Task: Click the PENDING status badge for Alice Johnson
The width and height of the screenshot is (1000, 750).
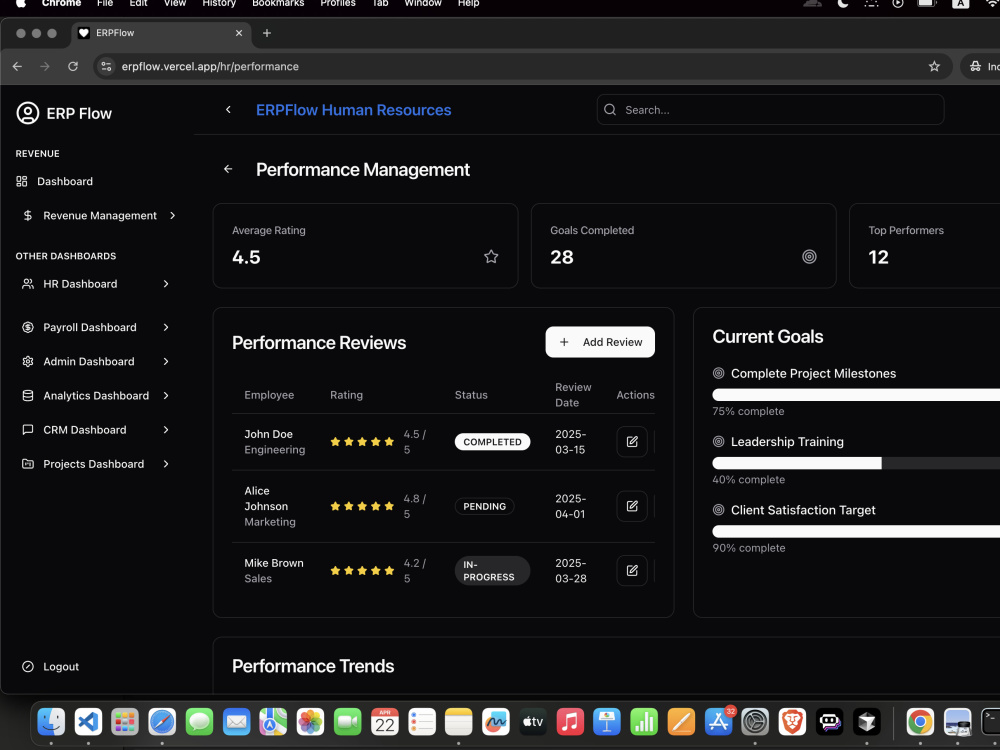Action: click(485, 506)
